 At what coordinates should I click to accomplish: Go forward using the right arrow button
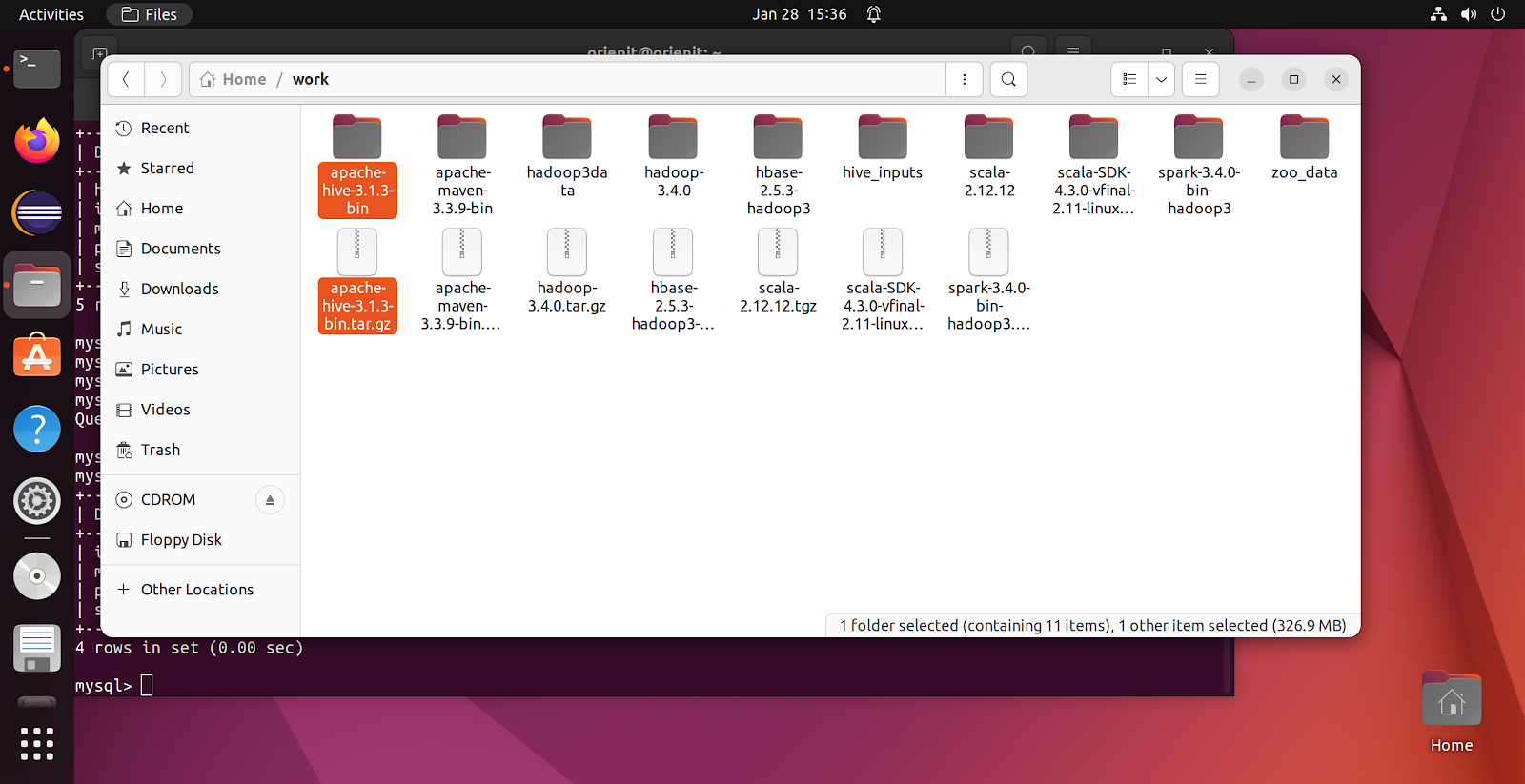point(163,79)
